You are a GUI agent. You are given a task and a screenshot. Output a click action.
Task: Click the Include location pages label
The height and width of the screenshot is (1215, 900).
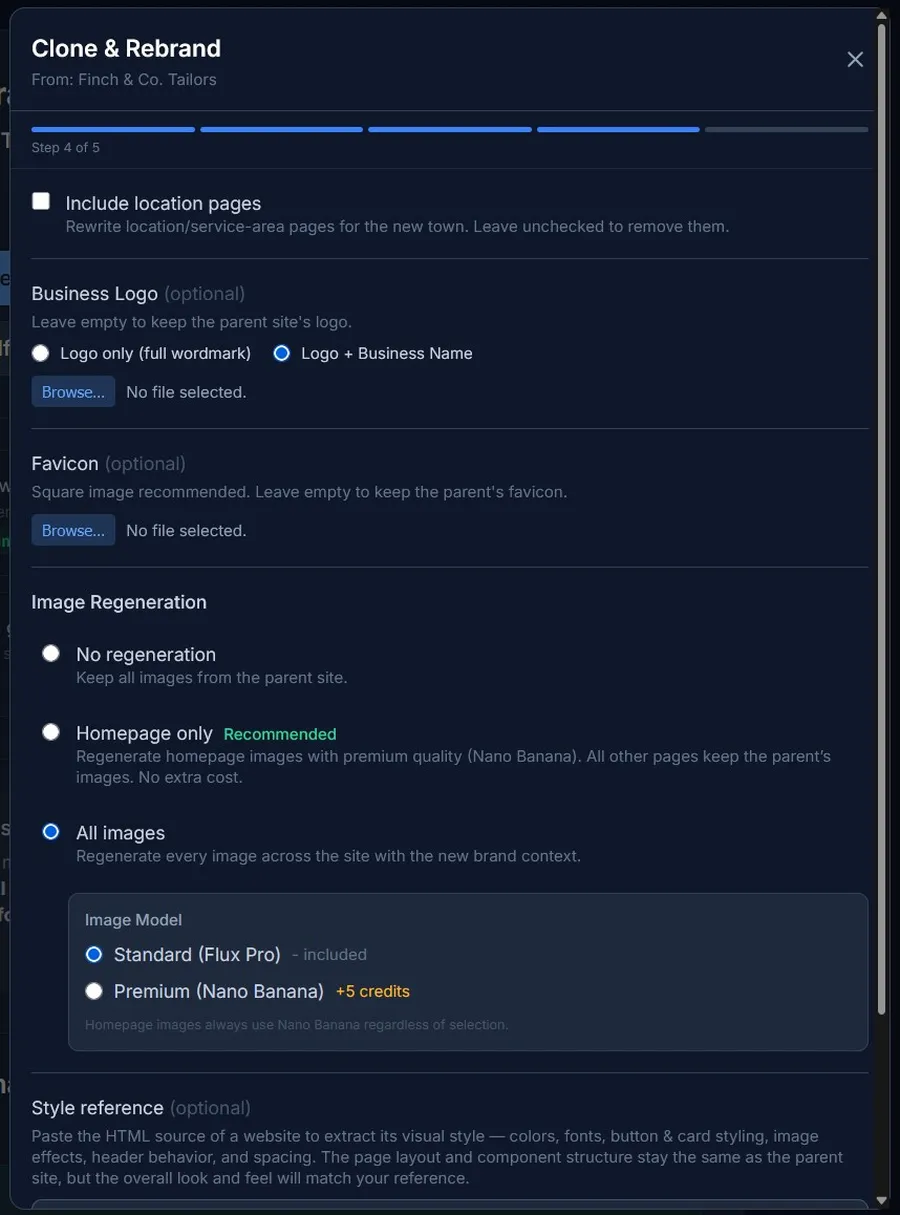click(x=163, y=203)
